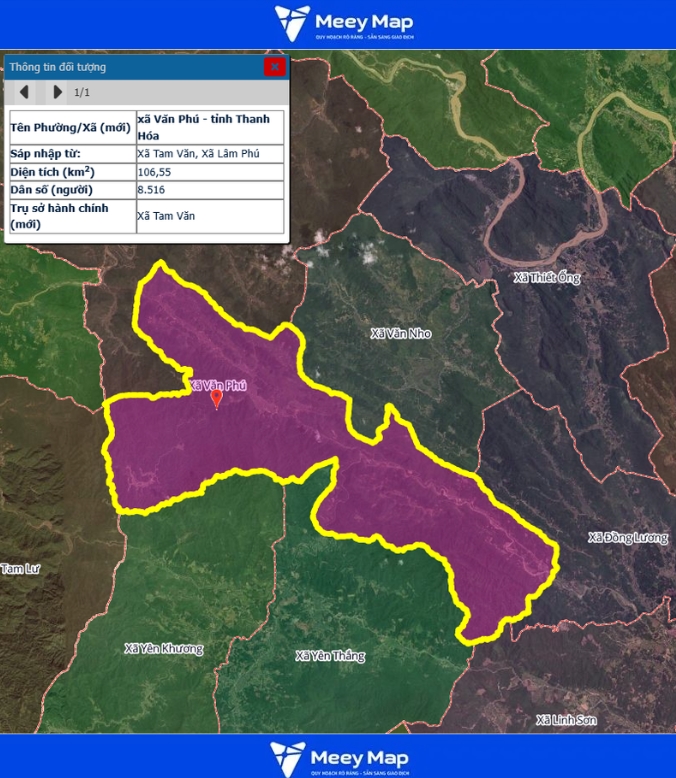676x778 pixels.
Task: Click the Meey Map logo in bottom banner
Action: (338, 758)
